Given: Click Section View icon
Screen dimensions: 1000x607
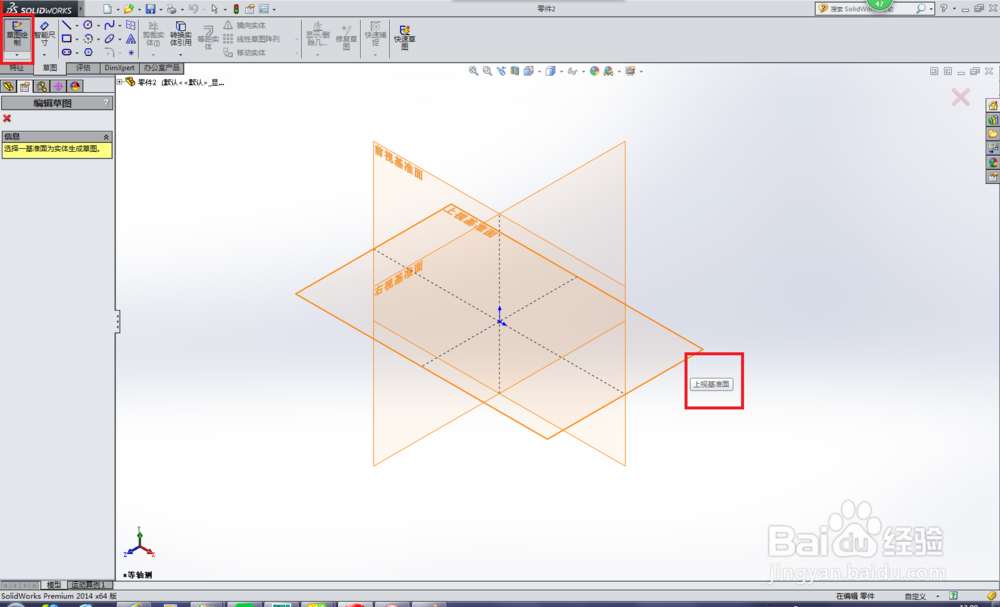Looking at the screenshot, I should pyautogui.click(x=515, y=71).
